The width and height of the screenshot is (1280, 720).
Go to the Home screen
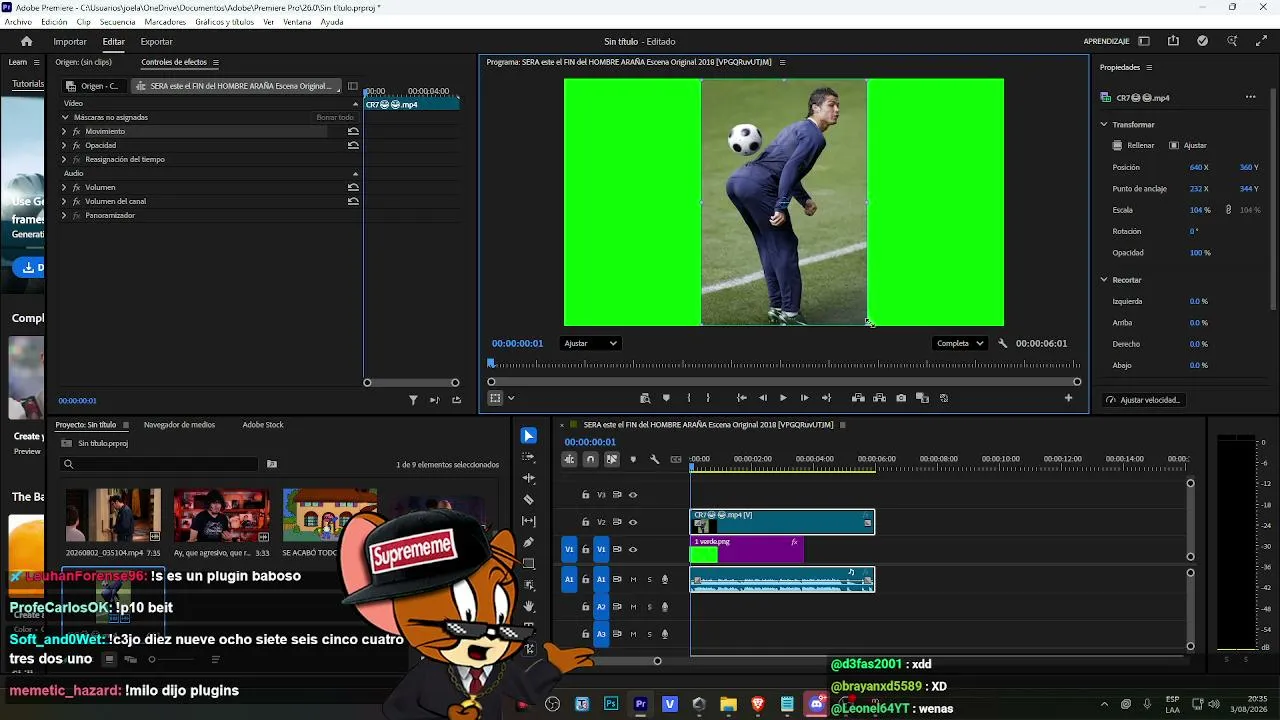tap(27, 41)
